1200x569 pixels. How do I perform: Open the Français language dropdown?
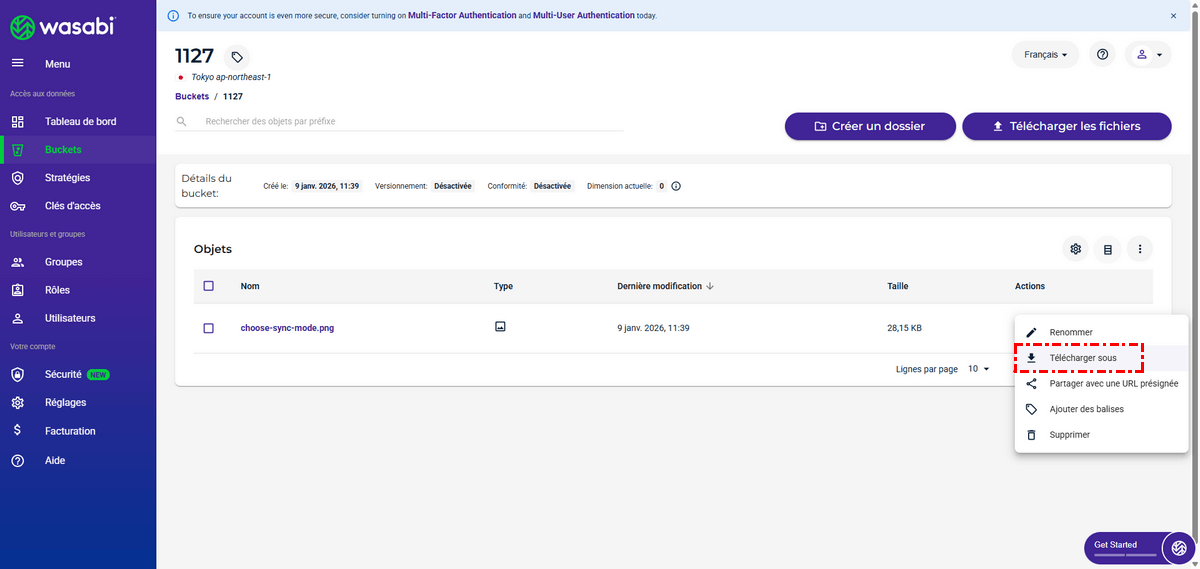[x=1045, y=55]
